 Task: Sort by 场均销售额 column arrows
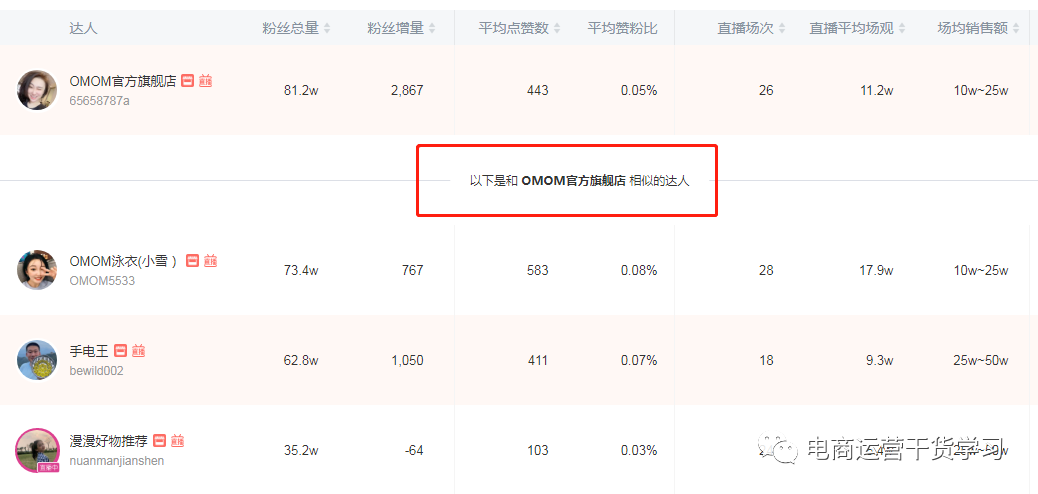click(1016, 28)
